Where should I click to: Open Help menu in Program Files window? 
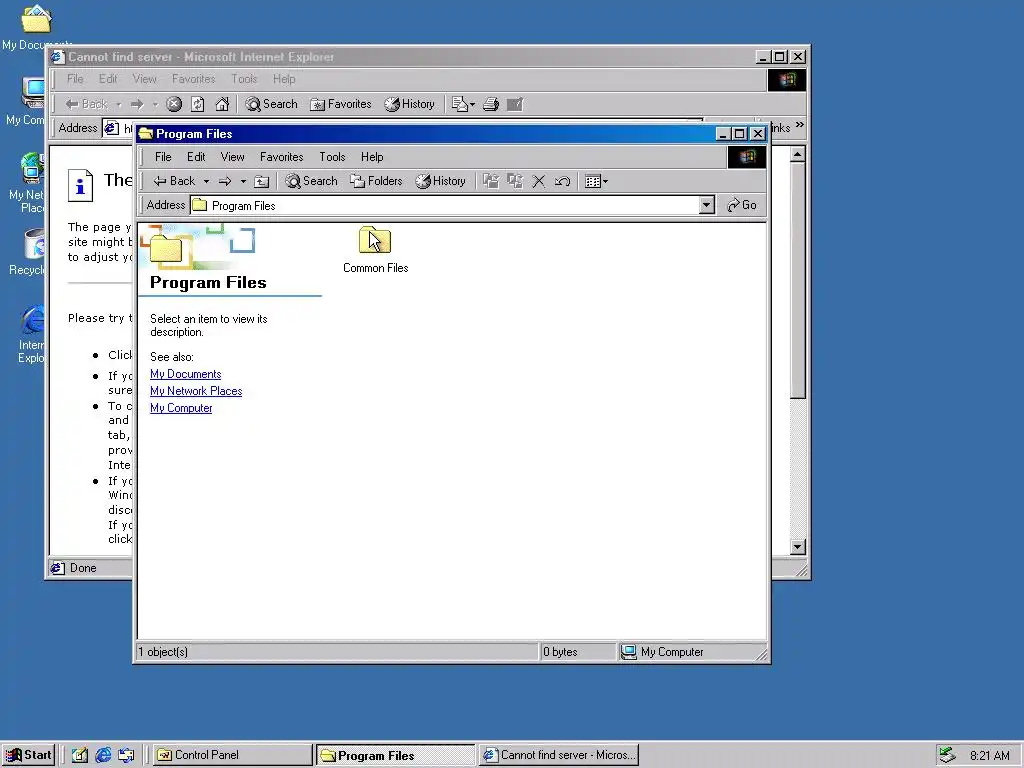coord(372,157)
